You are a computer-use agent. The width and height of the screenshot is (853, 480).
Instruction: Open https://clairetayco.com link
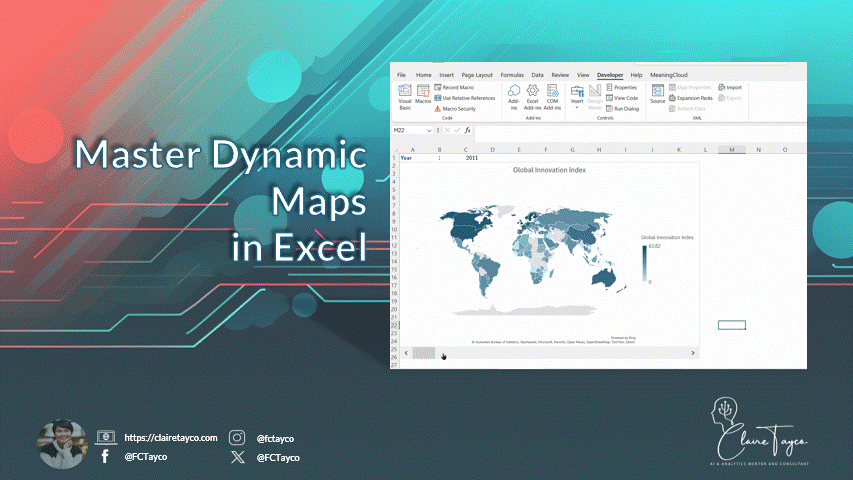coord(171,438)
